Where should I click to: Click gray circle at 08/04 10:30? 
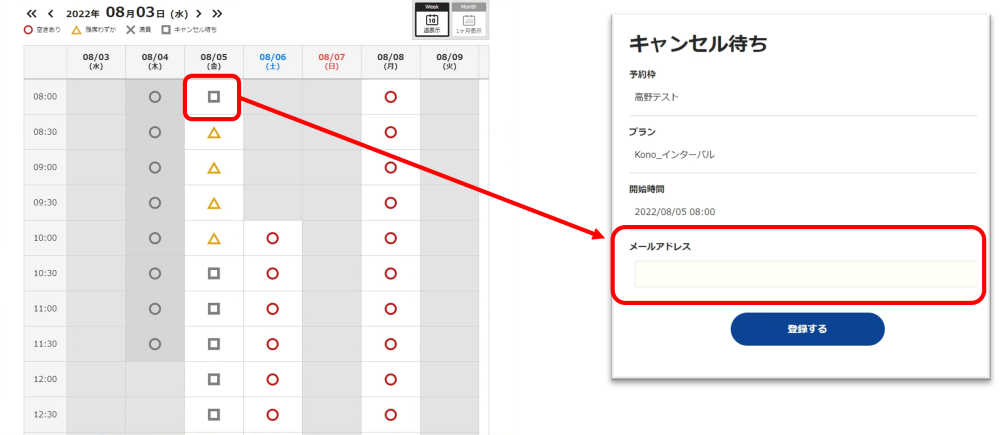point(154,273)
